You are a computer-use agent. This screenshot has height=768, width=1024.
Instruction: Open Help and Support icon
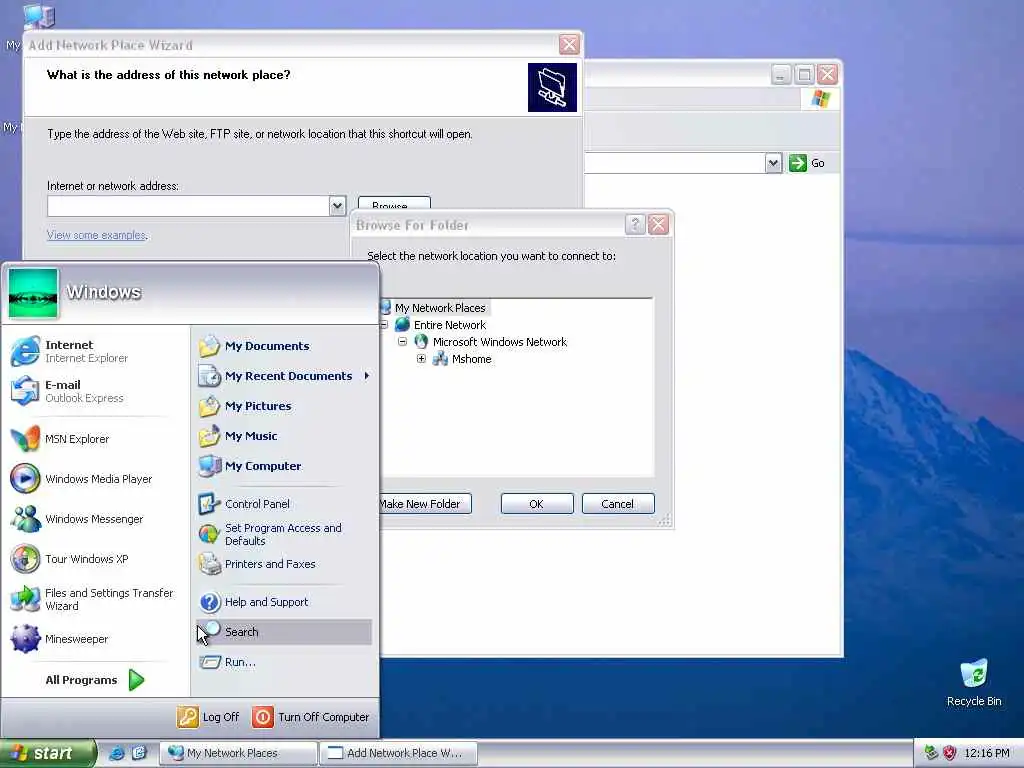(x=210, y=601)
